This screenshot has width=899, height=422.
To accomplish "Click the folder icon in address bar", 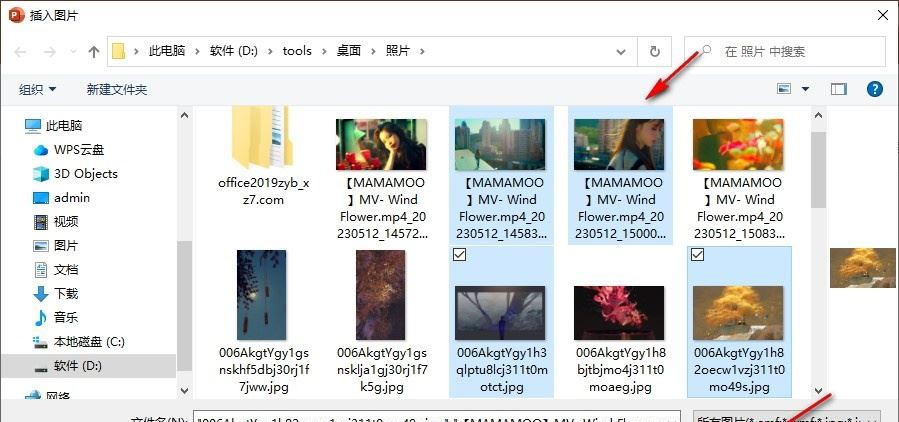I will [119, 51].
